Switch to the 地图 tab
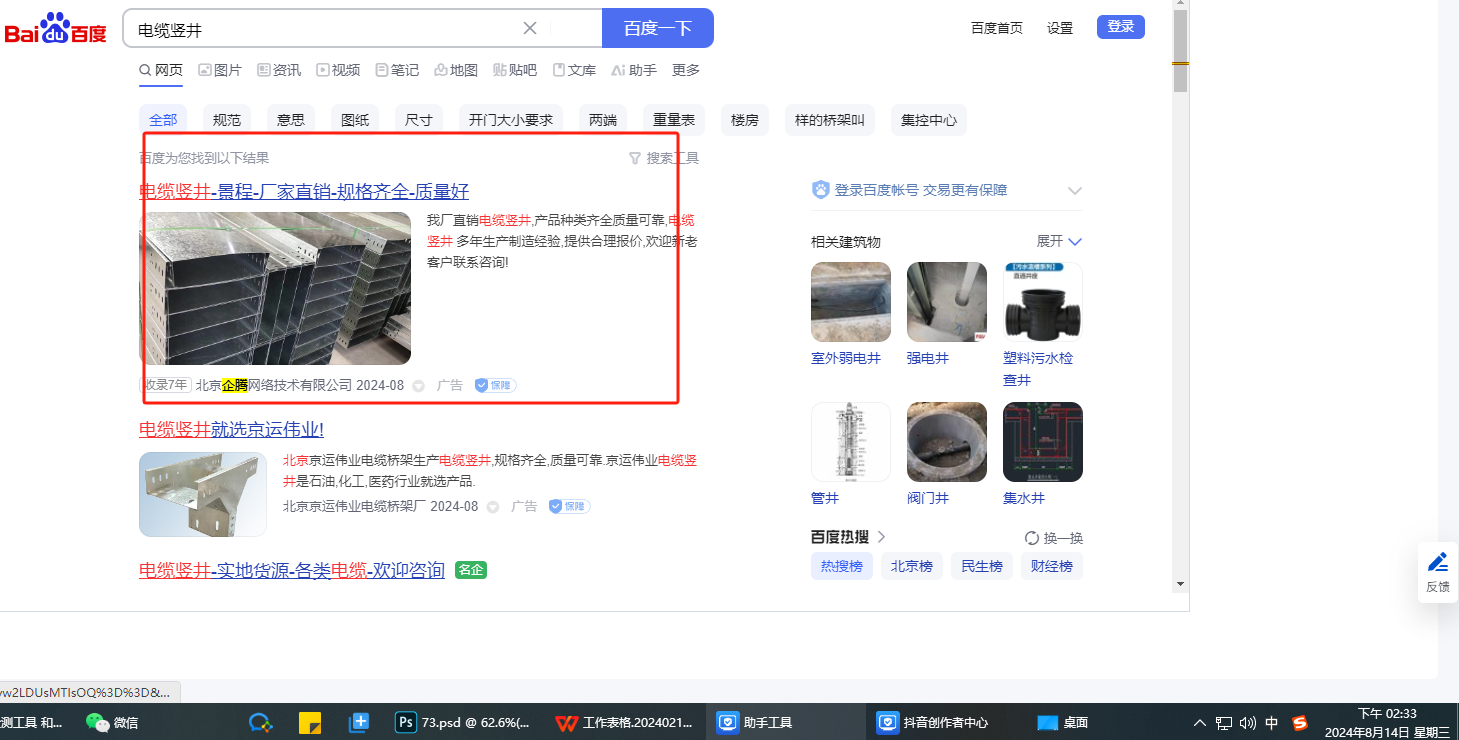 click(456, 70)
